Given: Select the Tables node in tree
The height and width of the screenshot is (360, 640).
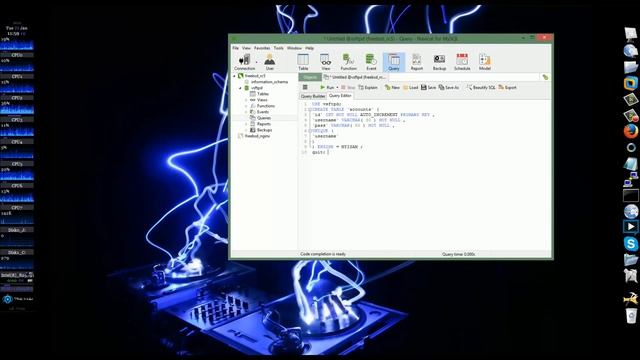Looking at the screenshot, I should tap(263, 94).
